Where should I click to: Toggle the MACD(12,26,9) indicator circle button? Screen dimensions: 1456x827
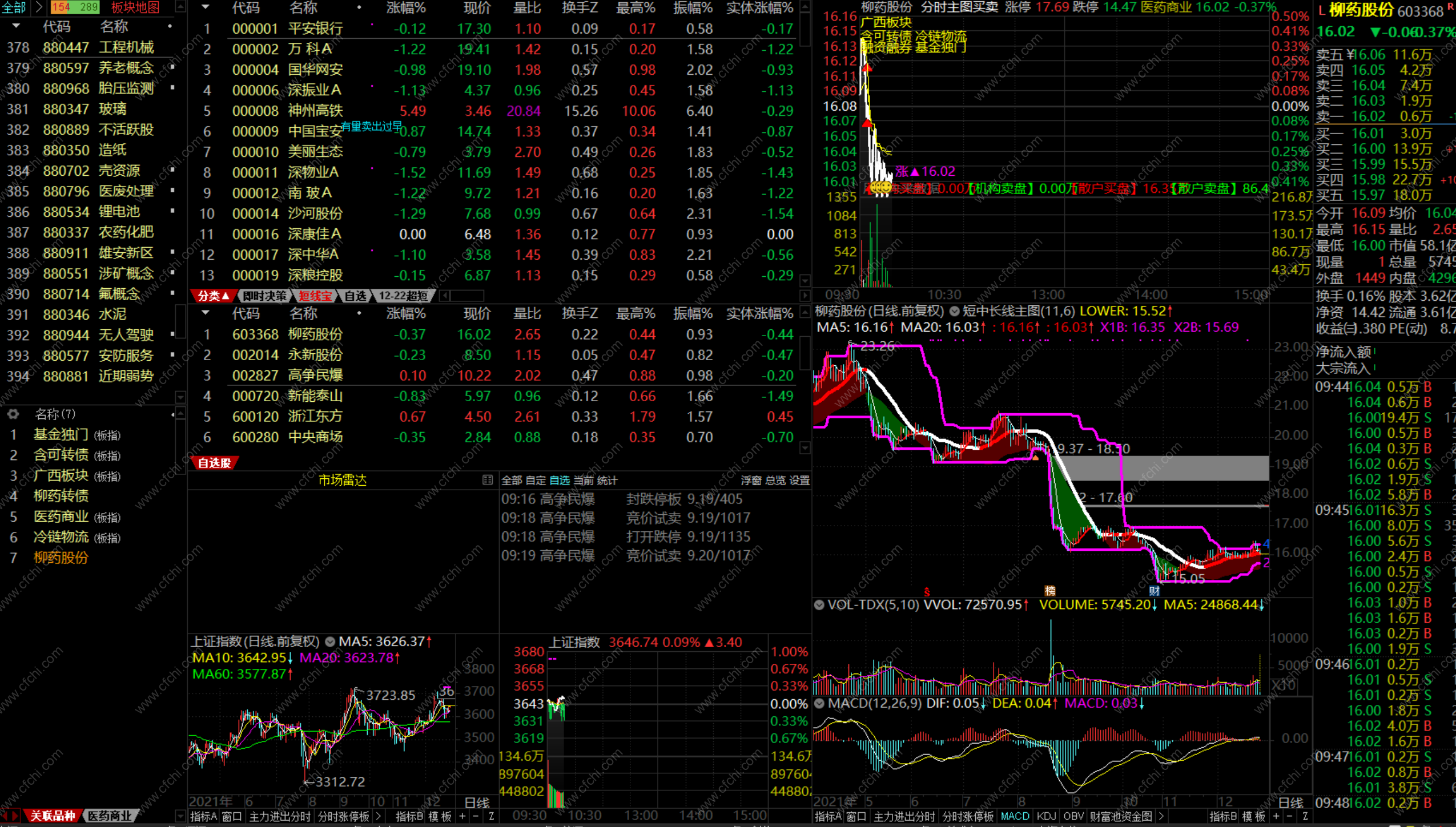point(819,703)
